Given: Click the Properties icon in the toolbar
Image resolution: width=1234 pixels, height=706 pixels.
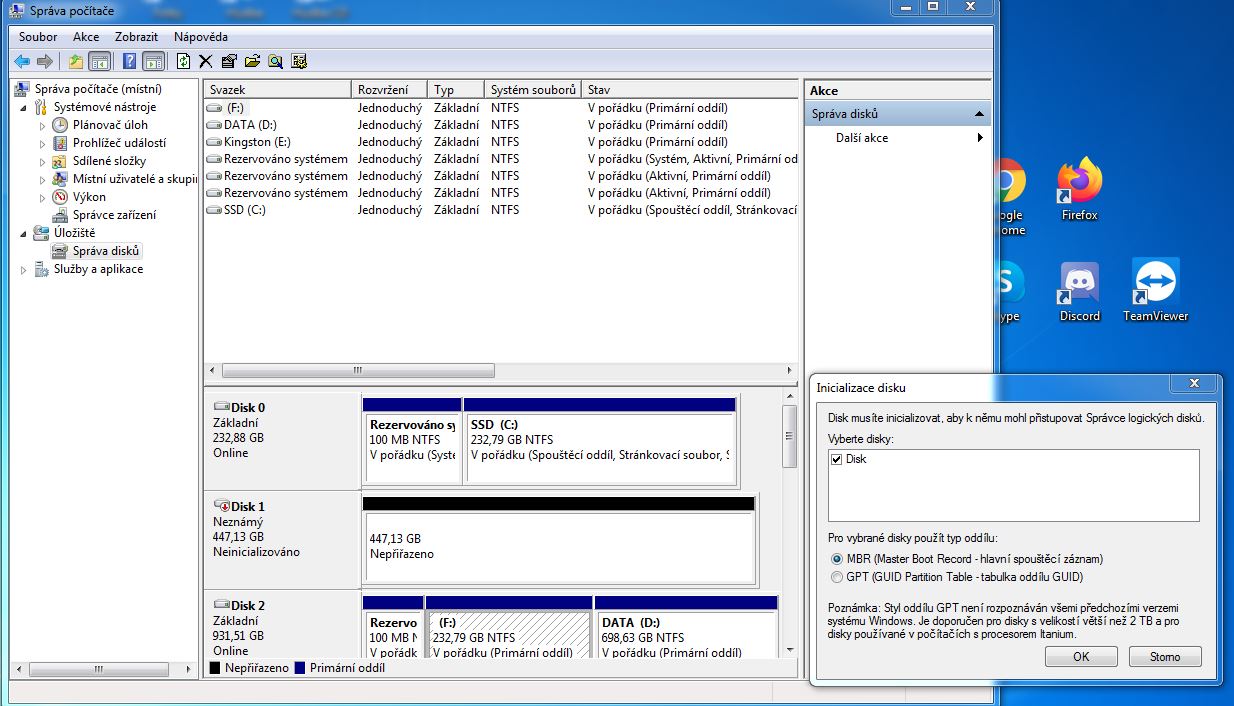Looking at the screenshot, I should pos(229,62).
